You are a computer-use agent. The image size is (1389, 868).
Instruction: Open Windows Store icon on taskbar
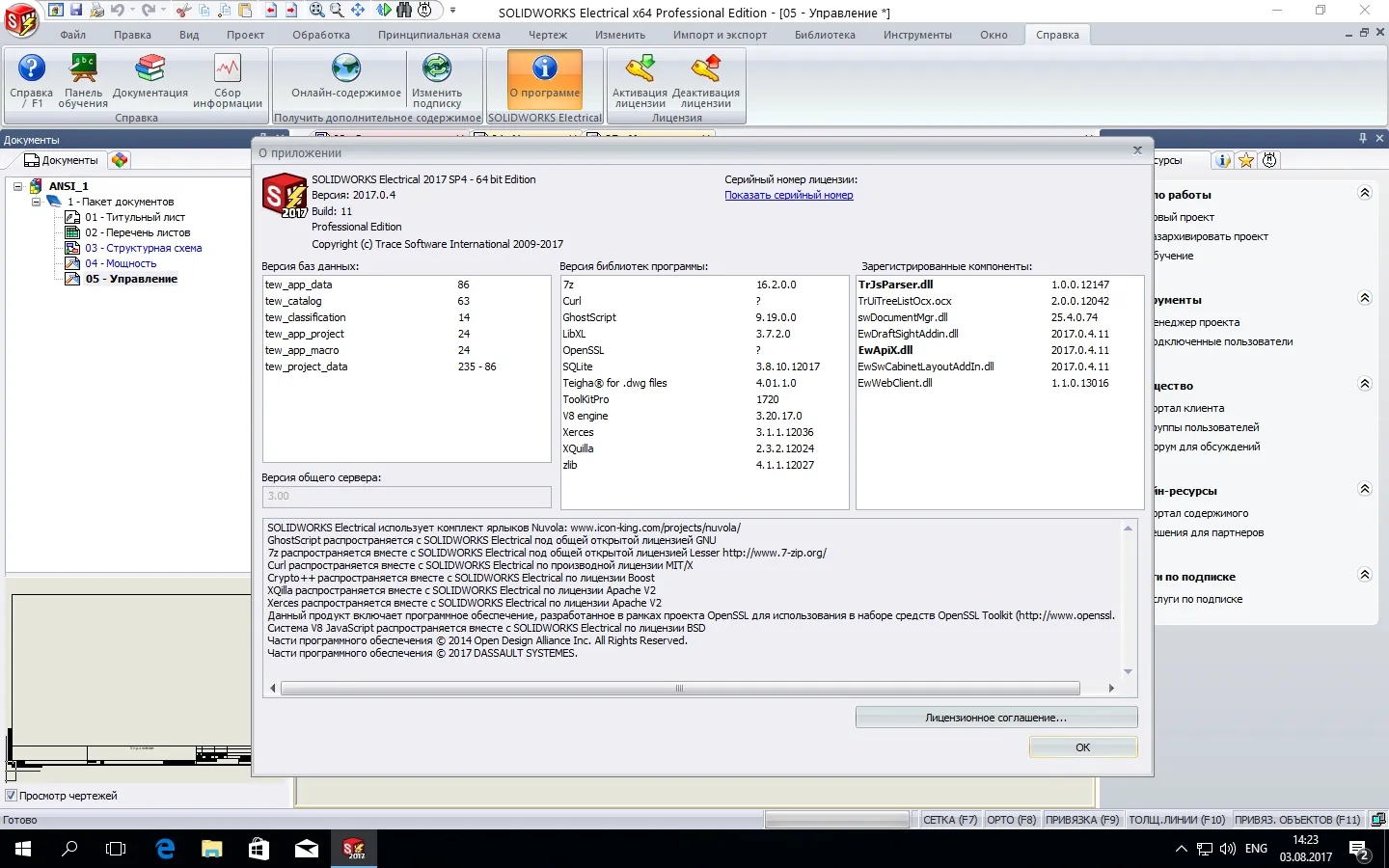(x=259, y=849)
